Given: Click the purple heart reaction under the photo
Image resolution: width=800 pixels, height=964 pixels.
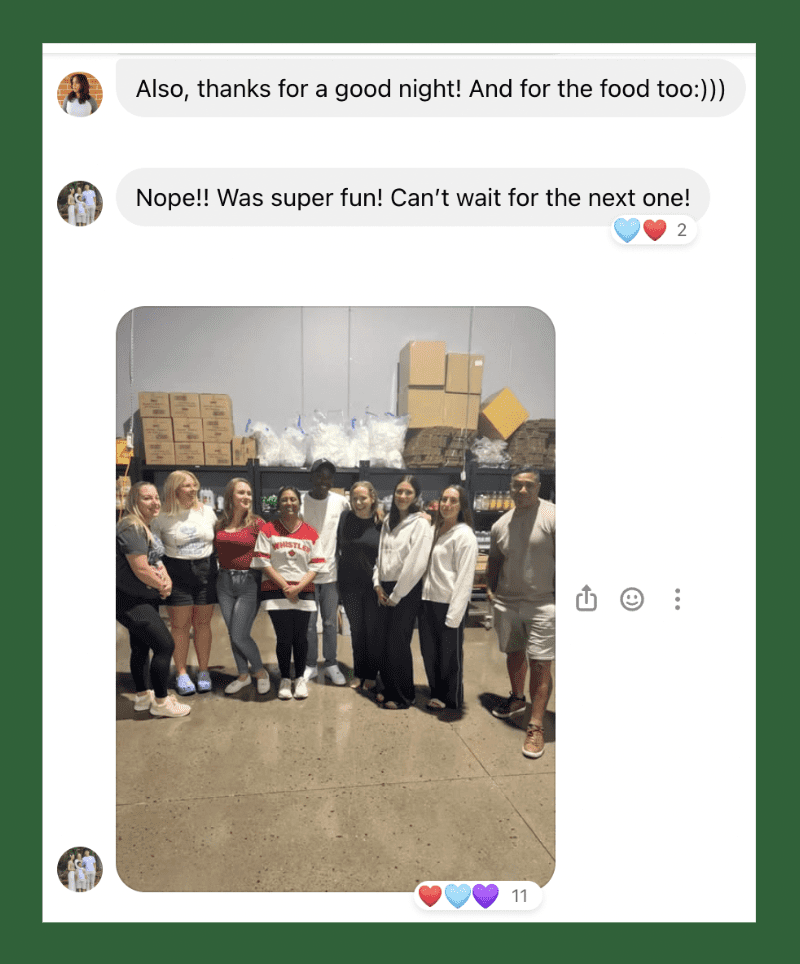Looking at the screenshot, I should coord(485,895).
